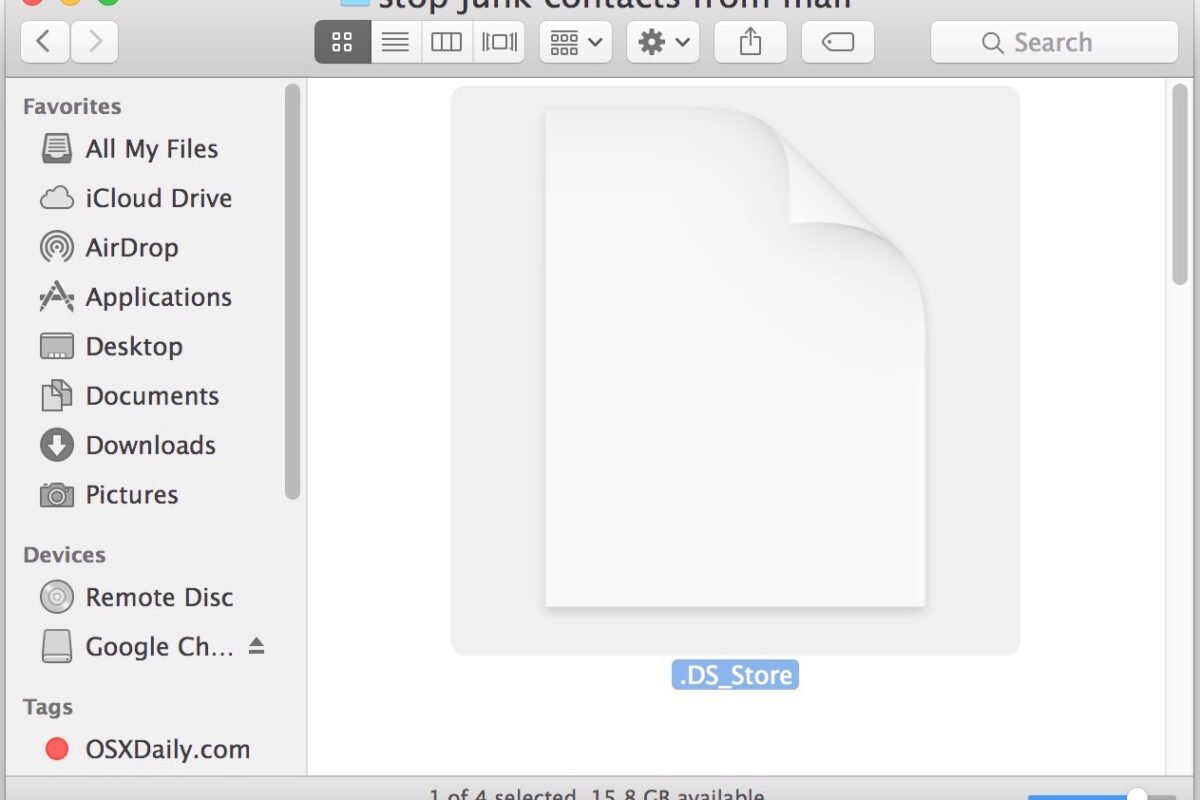Open the item arrangement dropdown
Viewport: 1200px width, 800px height.
[x=576, y=42]
